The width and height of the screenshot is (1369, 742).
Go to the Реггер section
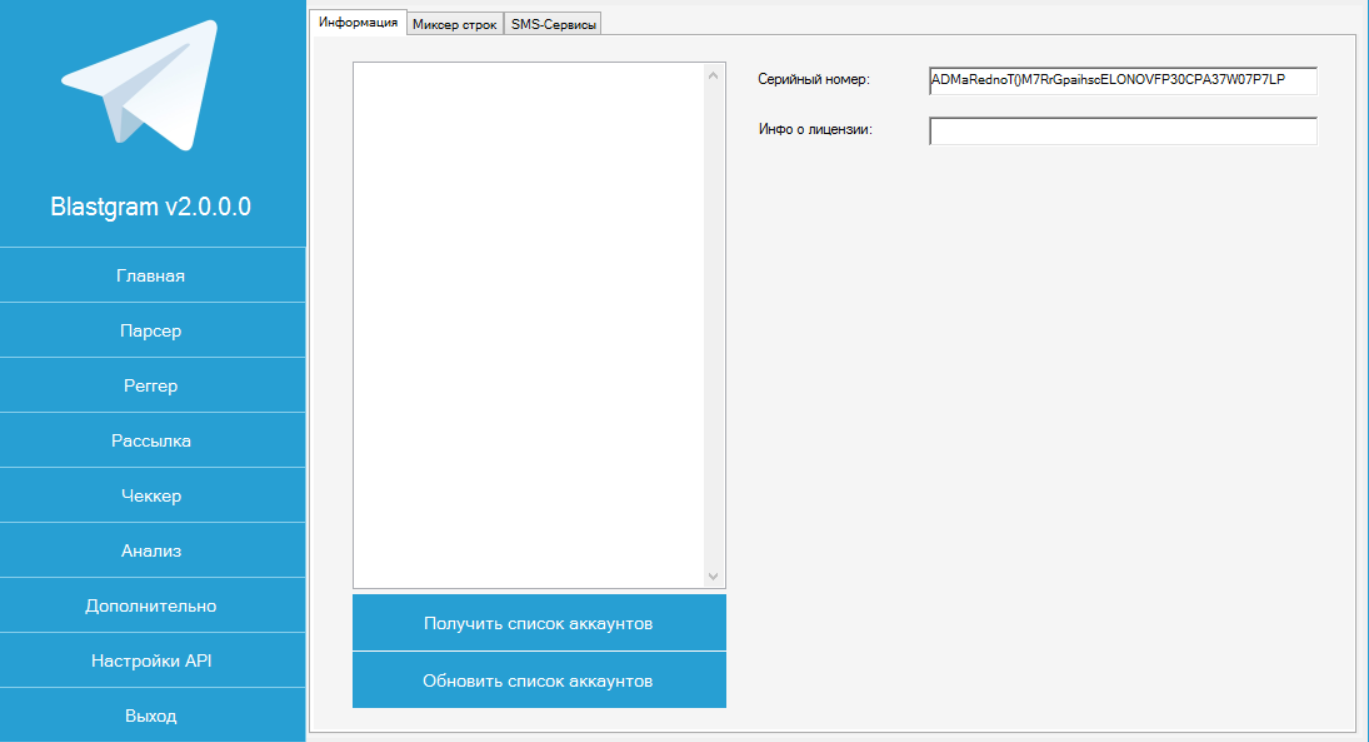click(x=151, y=386)
